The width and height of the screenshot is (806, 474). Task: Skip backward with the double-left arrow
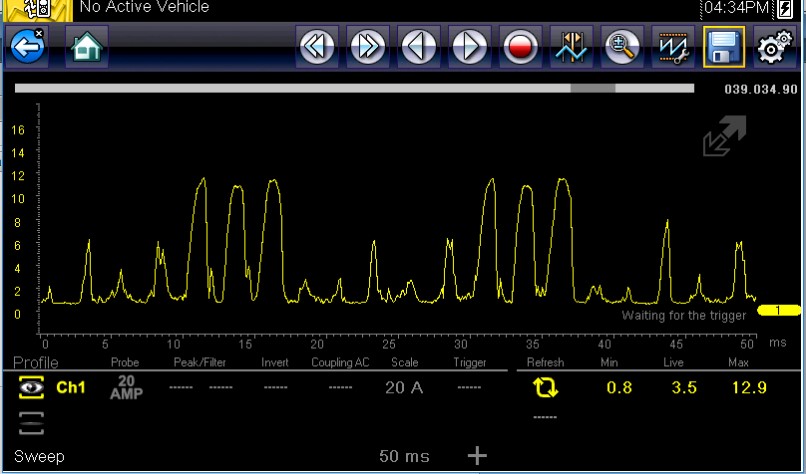(317, 47)
